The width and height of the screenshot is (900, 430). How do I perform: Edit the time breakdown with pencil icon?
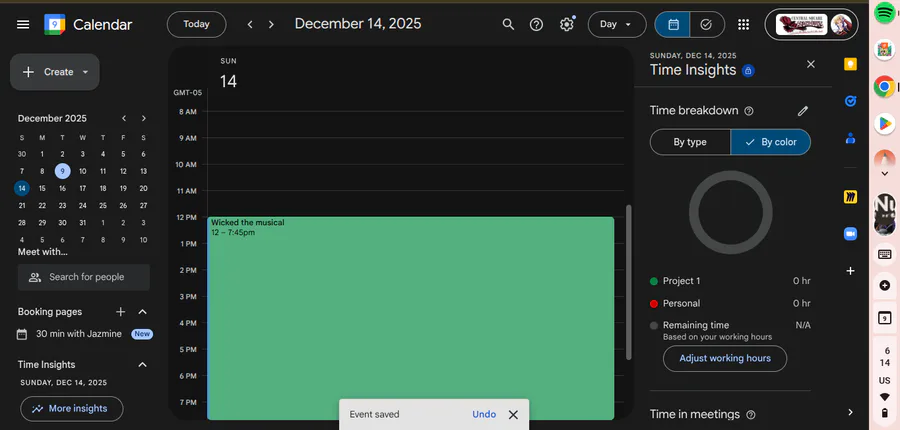tap(802, 111)
